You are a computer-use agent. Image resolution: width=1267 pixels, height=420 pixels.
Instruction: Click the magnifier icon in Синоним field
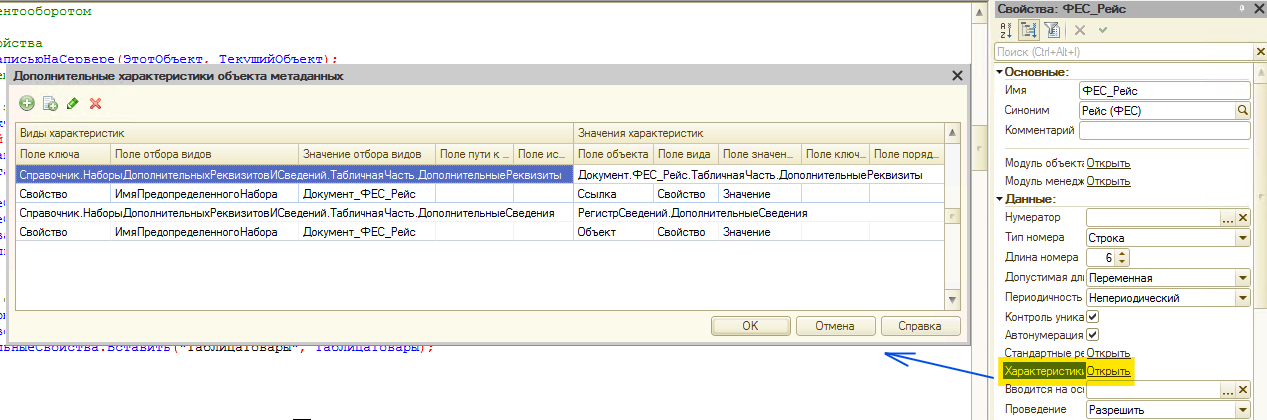1243,110
